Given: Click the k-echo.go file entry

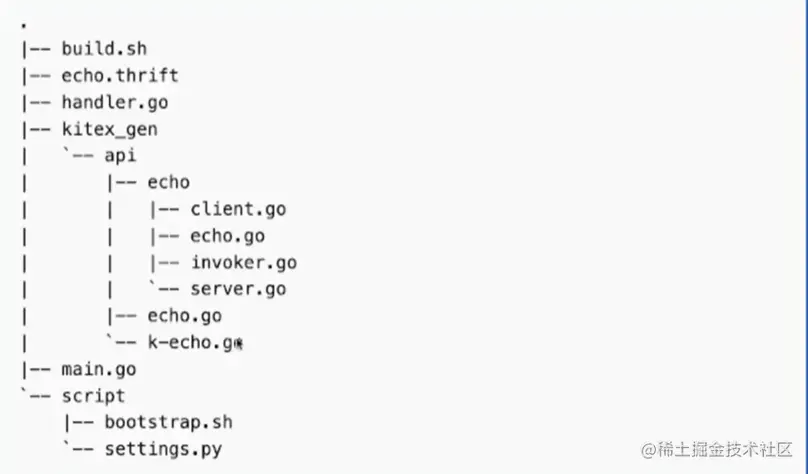Looking at the screenshot, I should click(x=195, y=342).
